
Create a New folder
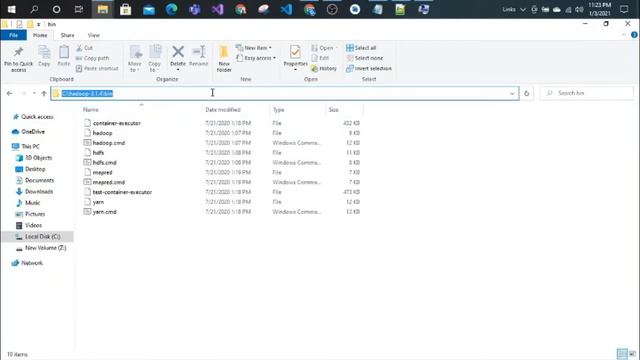coord(224,59)
